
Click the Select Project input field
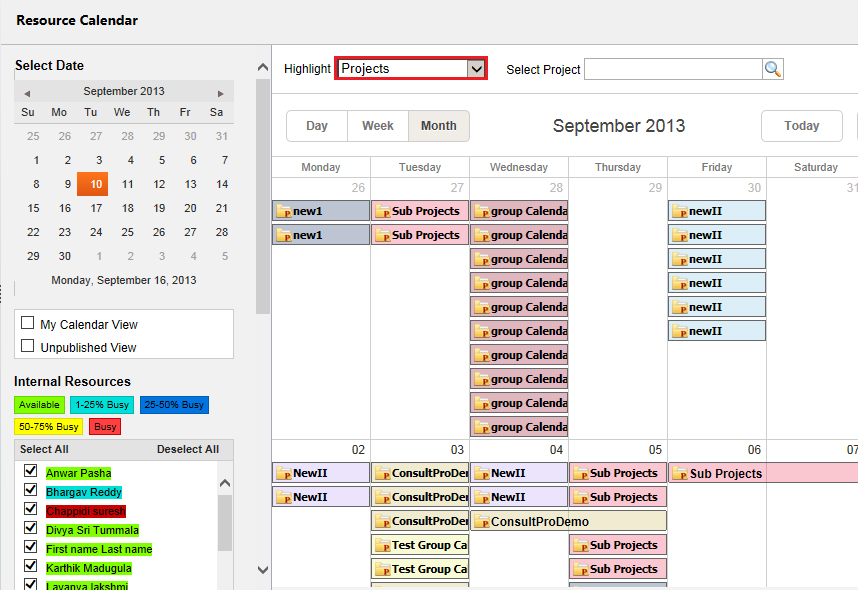coord(673,69)
